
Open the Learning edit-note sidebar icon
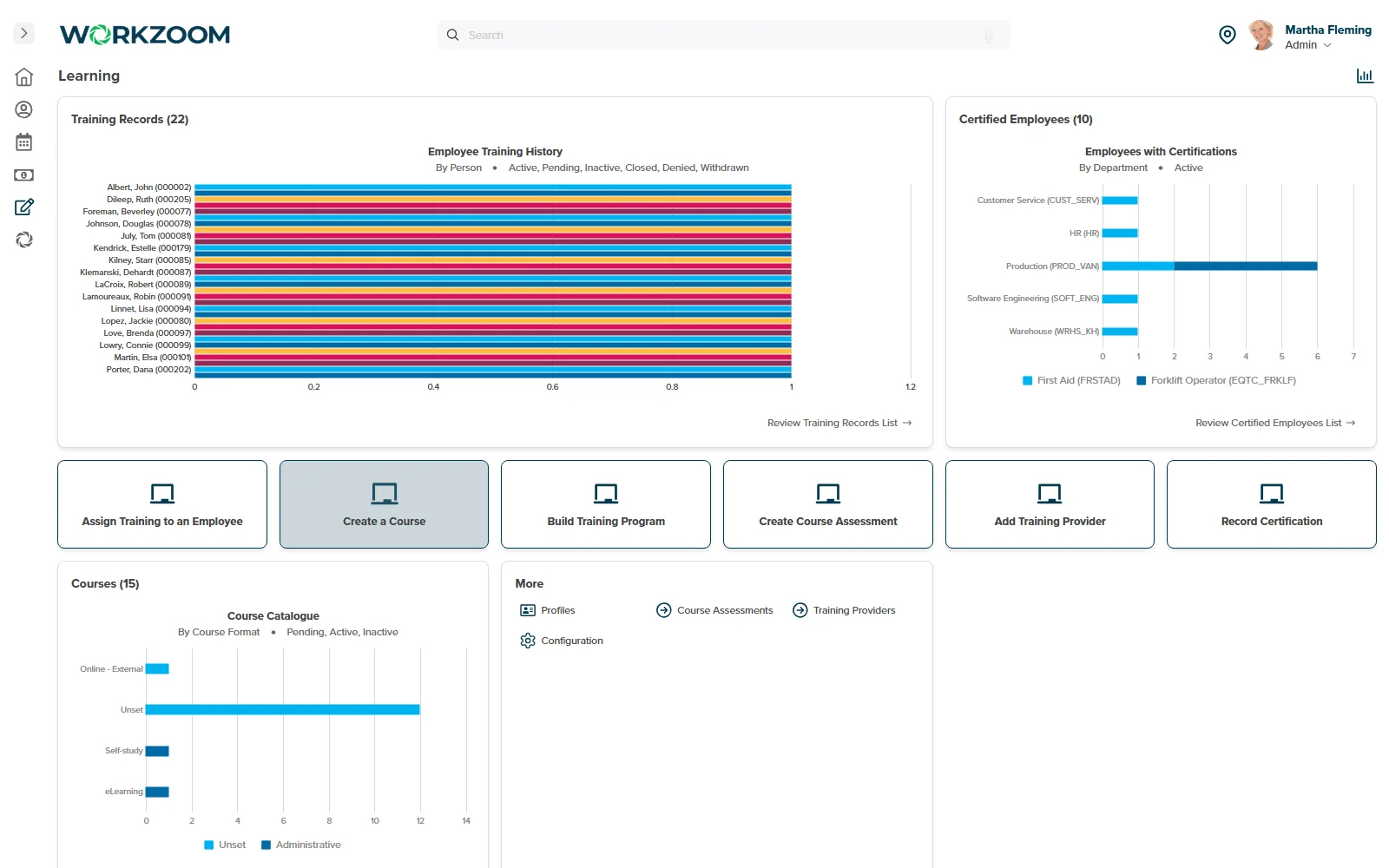[x=24, y=207]
